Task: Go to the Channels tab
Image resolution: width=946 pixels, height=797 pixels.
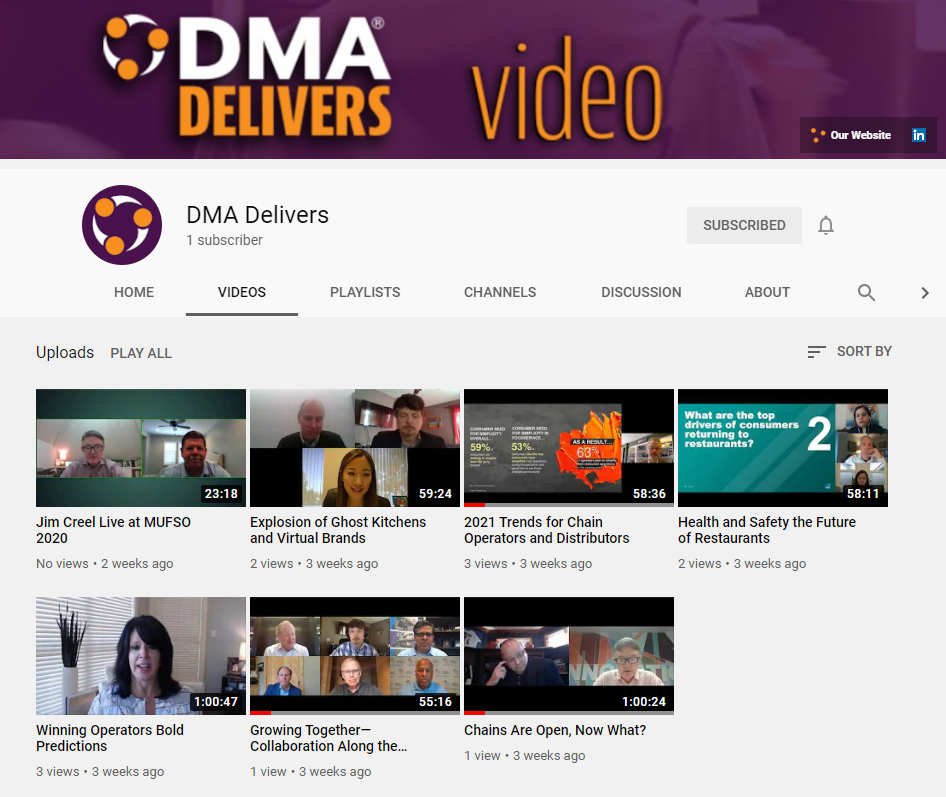Action: 500,293
